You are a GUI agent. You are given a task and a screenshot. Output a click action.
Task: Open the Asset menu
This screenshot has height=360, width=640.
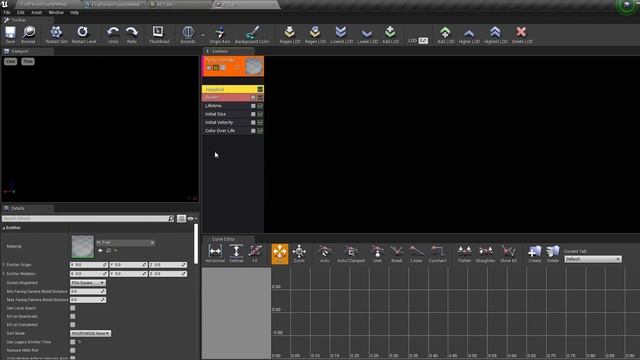point(36,13)
